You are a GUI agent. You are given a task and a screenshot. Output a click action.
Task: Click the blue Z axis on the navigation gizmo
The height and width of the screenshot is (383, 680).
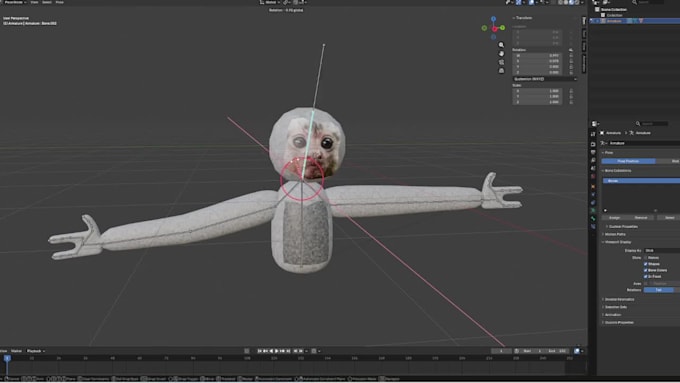tap(493, 19)
